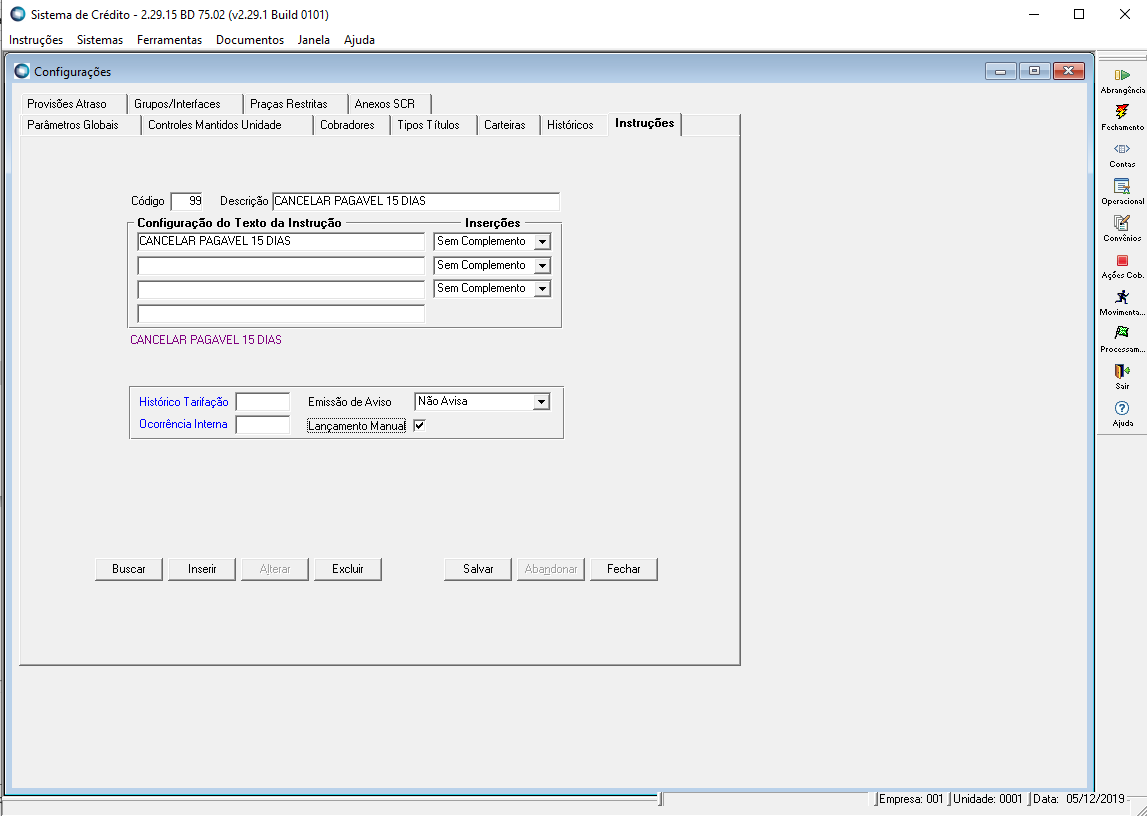Close the Configurações inner window
Screen dimensions: 1147x816
[1069, 71]
